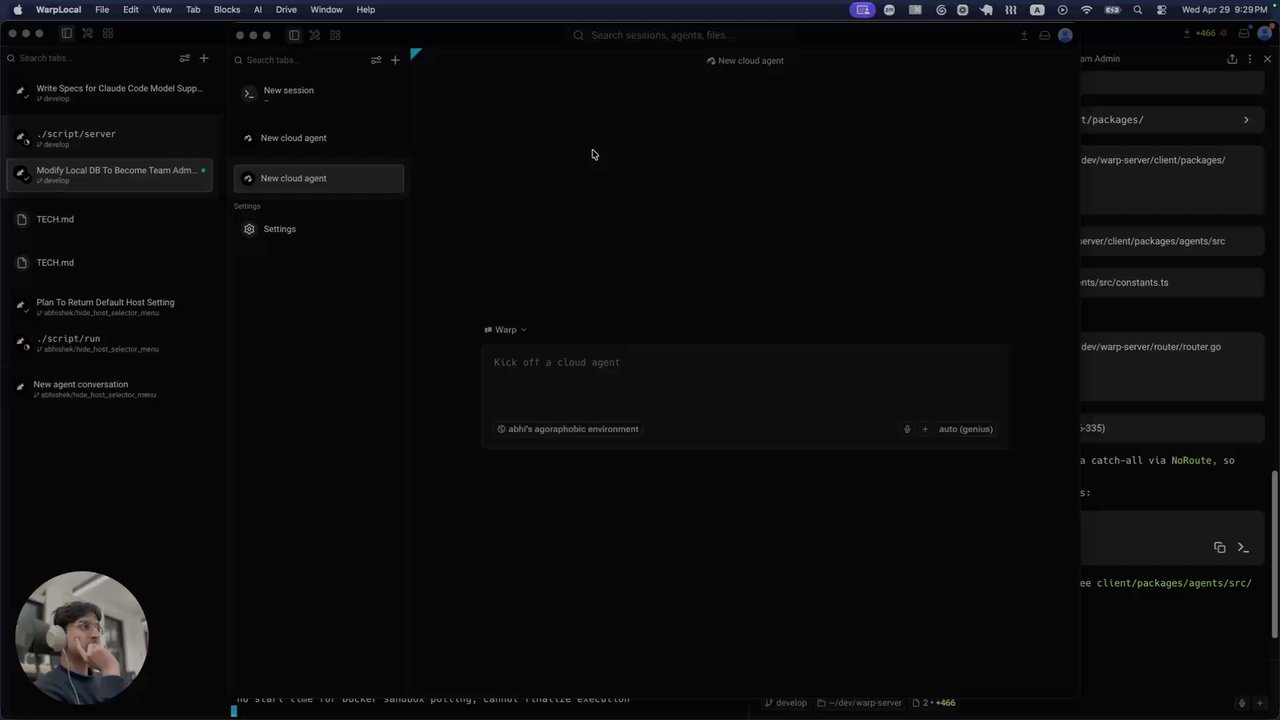Open AI menu
Viewport: 1280px width, 720px height.
coord(258,10)
